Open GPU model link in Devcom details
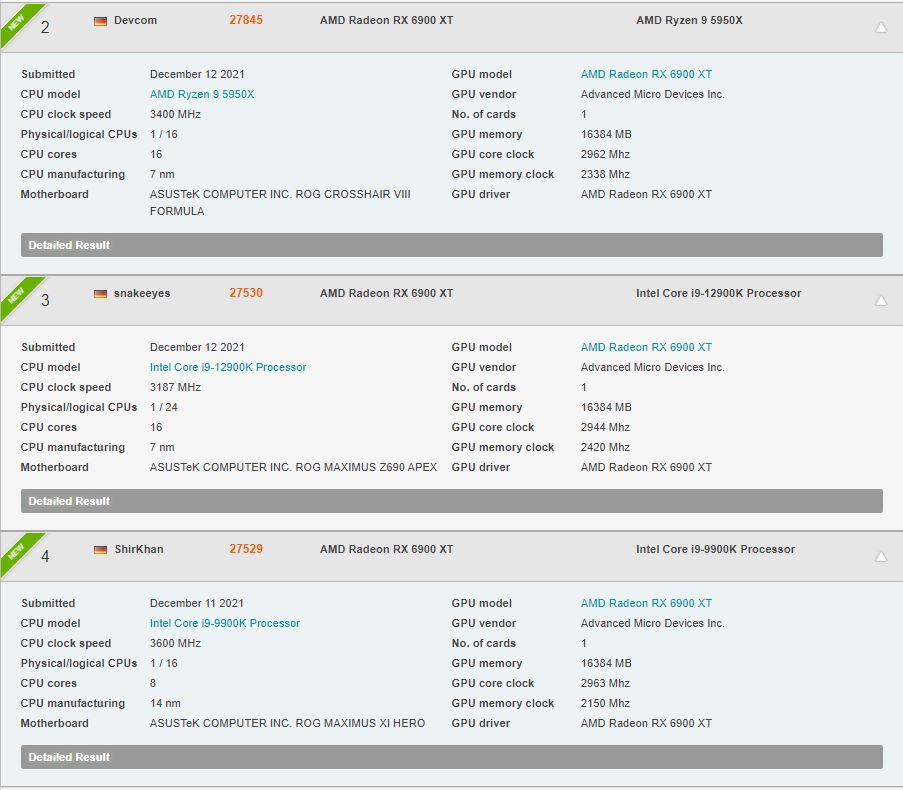Viewport: 903px width, 790px height. [x=646, y=74]
